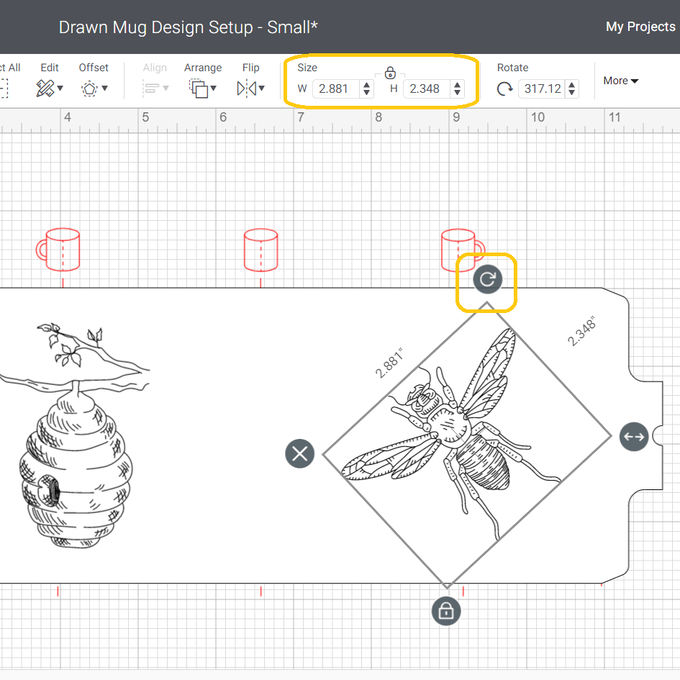The image size is (680, 680).
Task: Expand the More menu
Action: (x=620, y=81)
